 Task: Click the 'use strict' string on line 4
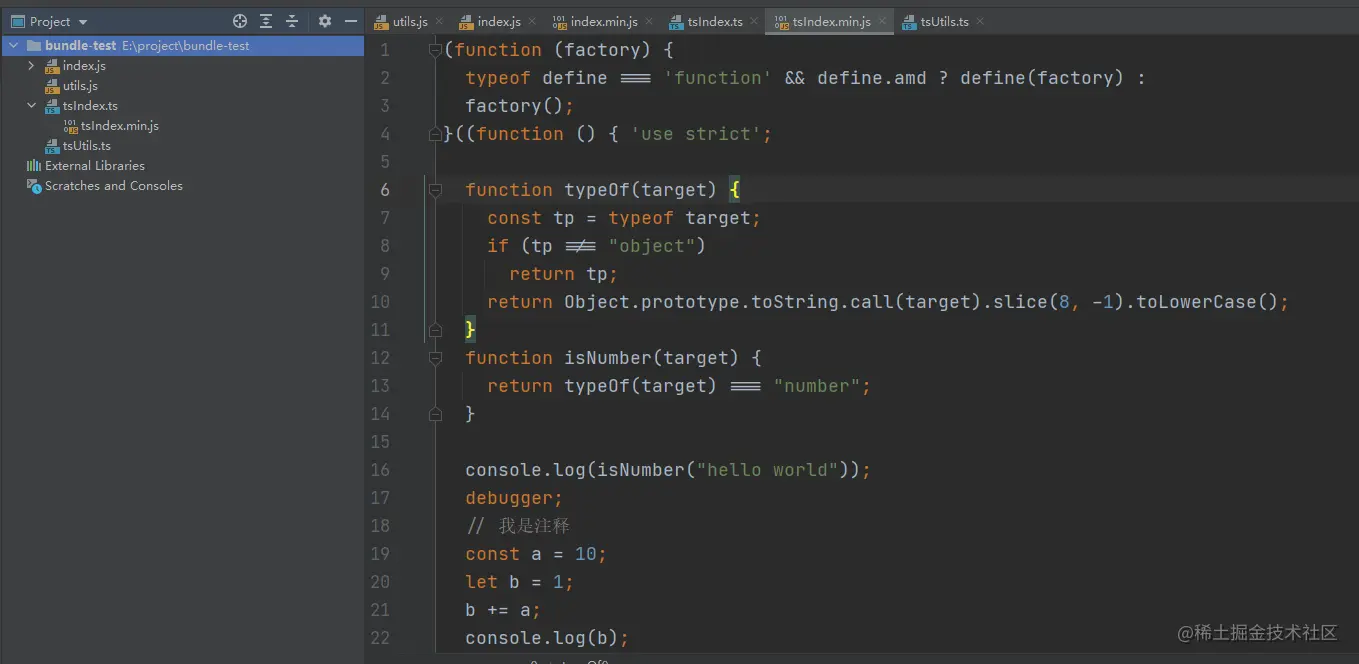[x=696, y=134]
